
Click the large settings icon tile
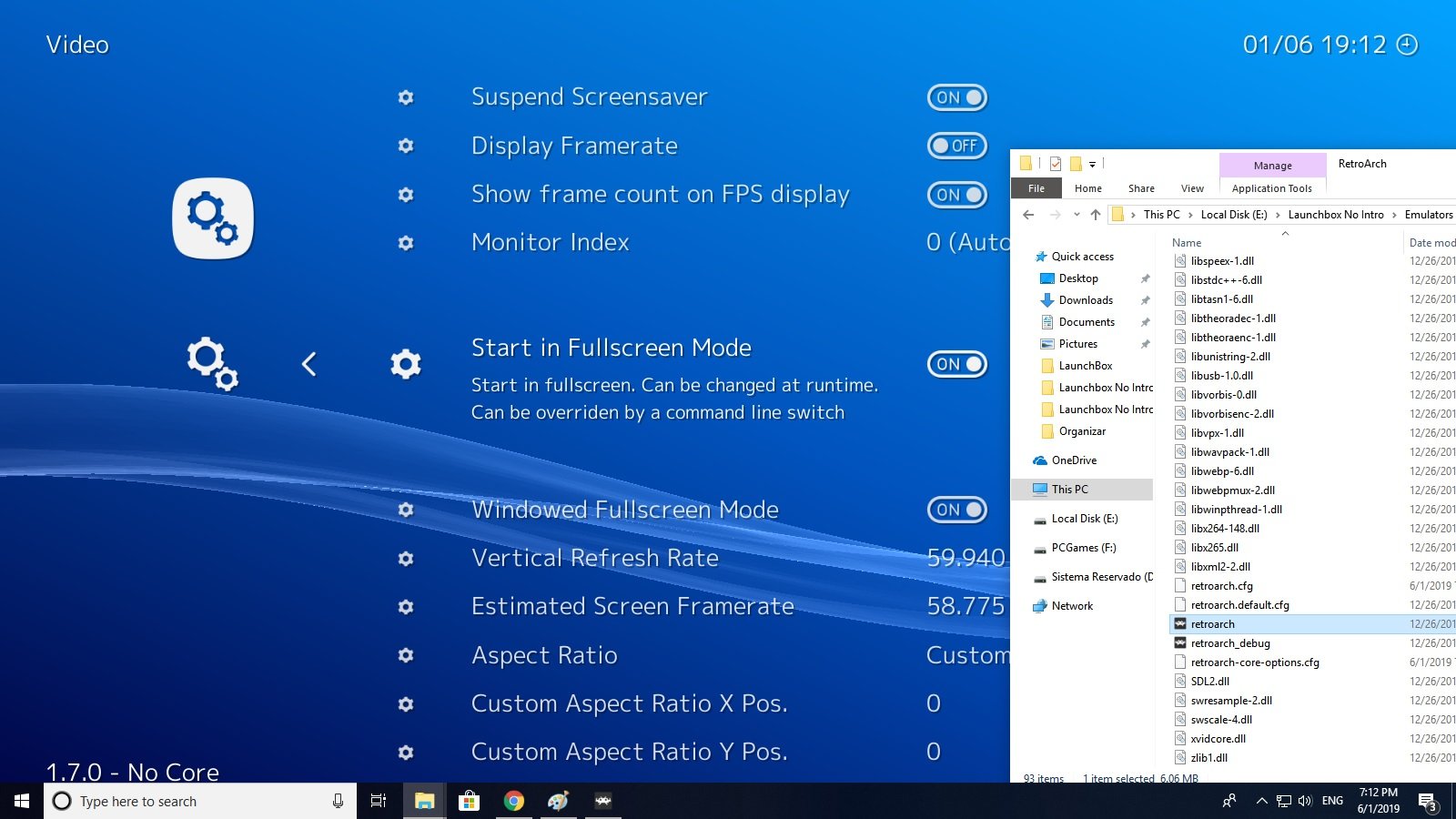click(x=213, y=218)
